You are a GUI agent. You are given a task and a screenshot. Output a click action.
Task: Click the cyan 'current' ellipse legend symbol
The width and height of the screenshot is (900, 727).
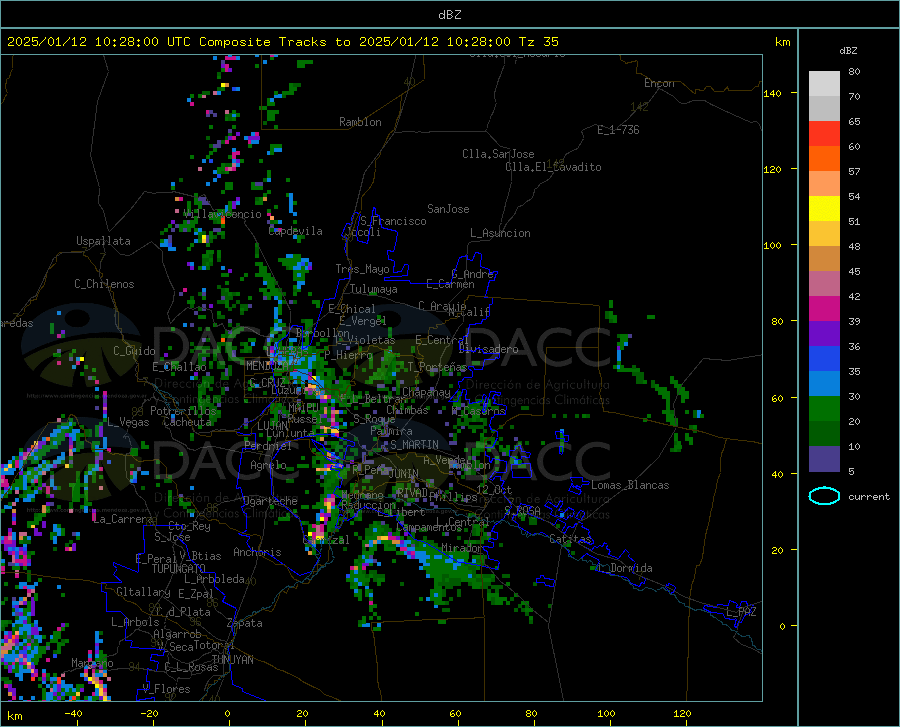pyautogui.click(x=824, y=496)
